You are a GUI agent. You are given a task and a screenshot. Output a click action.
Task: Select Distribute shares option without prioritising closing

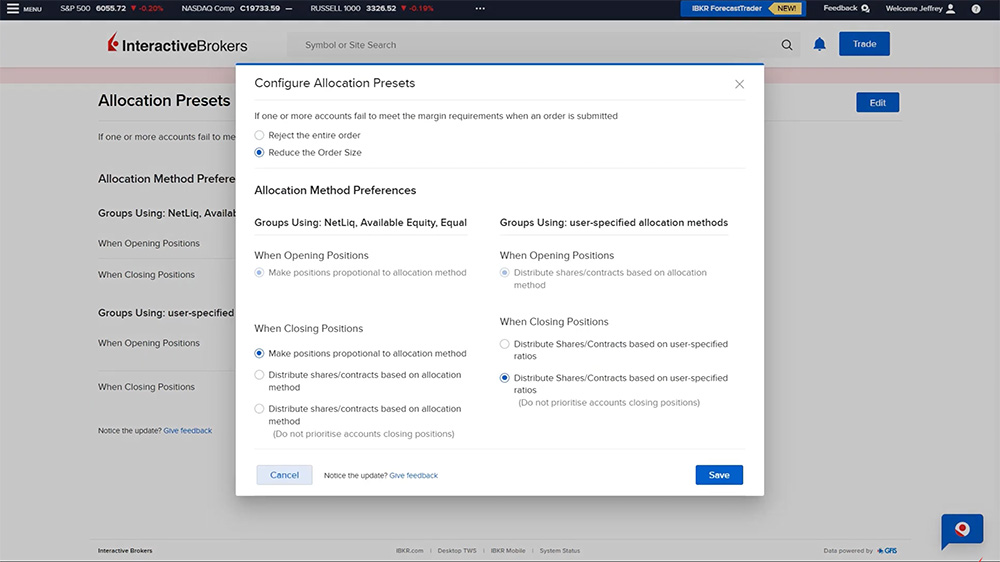[x=259, y=409]
